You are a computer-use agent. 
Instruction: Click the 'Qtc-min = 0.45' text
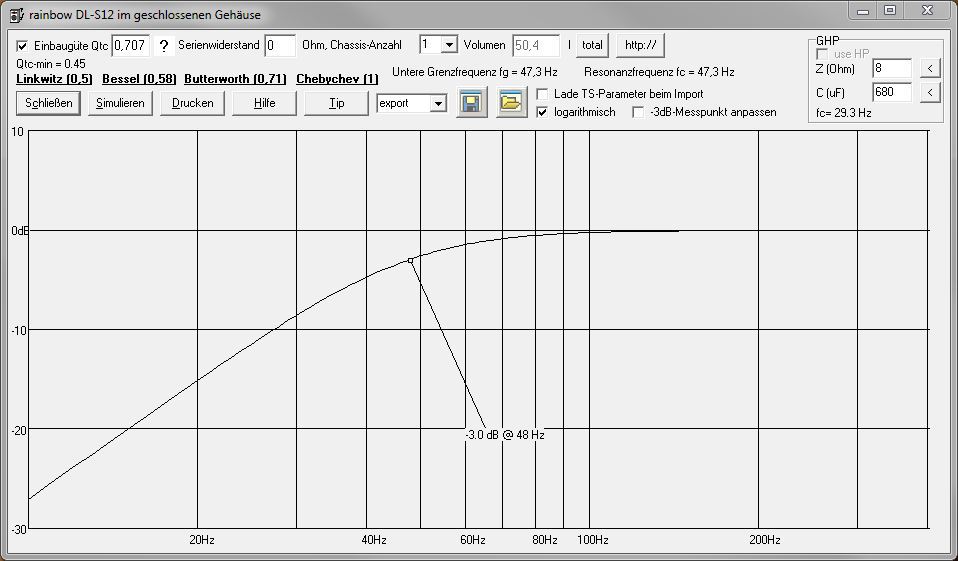click(x=51, y=64)
